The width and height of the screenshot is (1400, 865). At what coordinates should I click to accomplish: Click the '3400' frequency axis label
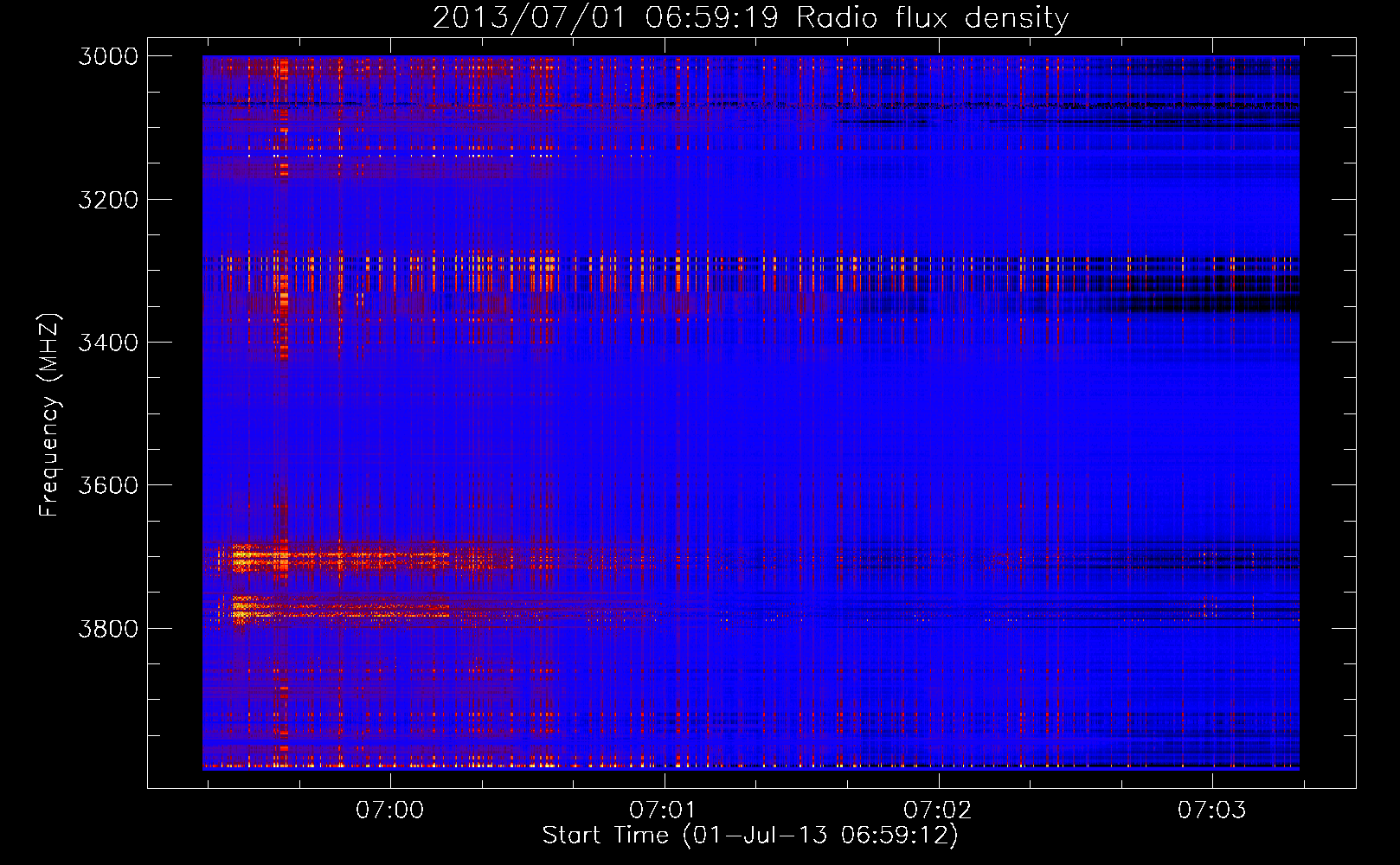108,343
